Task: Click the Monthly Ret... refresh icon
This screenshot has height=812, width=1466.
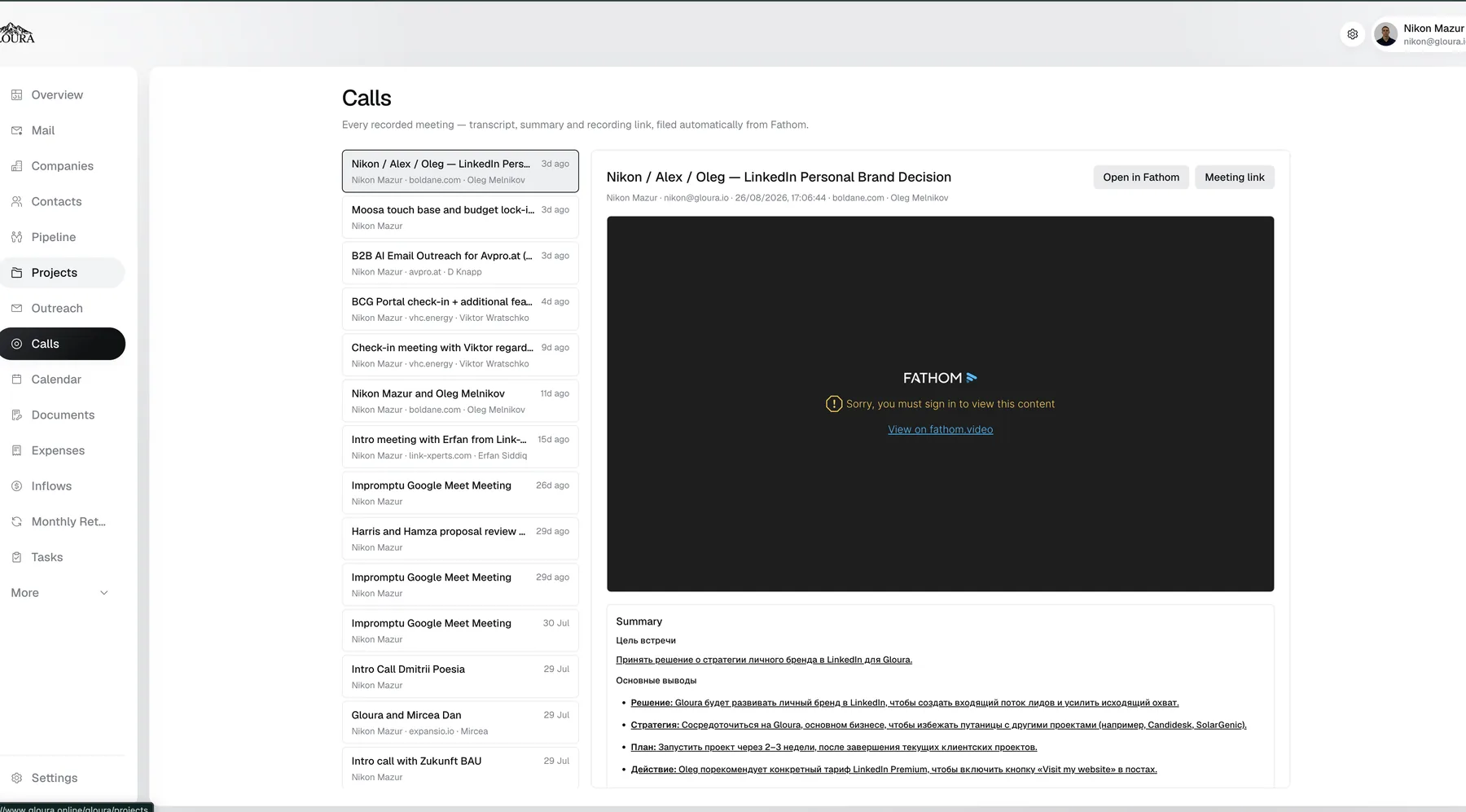Action: click(x=16, y=521)
